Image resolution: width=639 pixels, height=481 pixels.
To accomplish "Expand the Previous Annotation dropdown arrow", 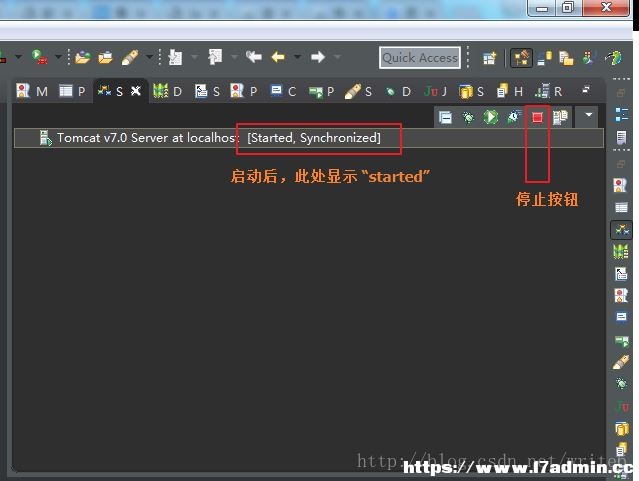I will click(x=234, y=57).
